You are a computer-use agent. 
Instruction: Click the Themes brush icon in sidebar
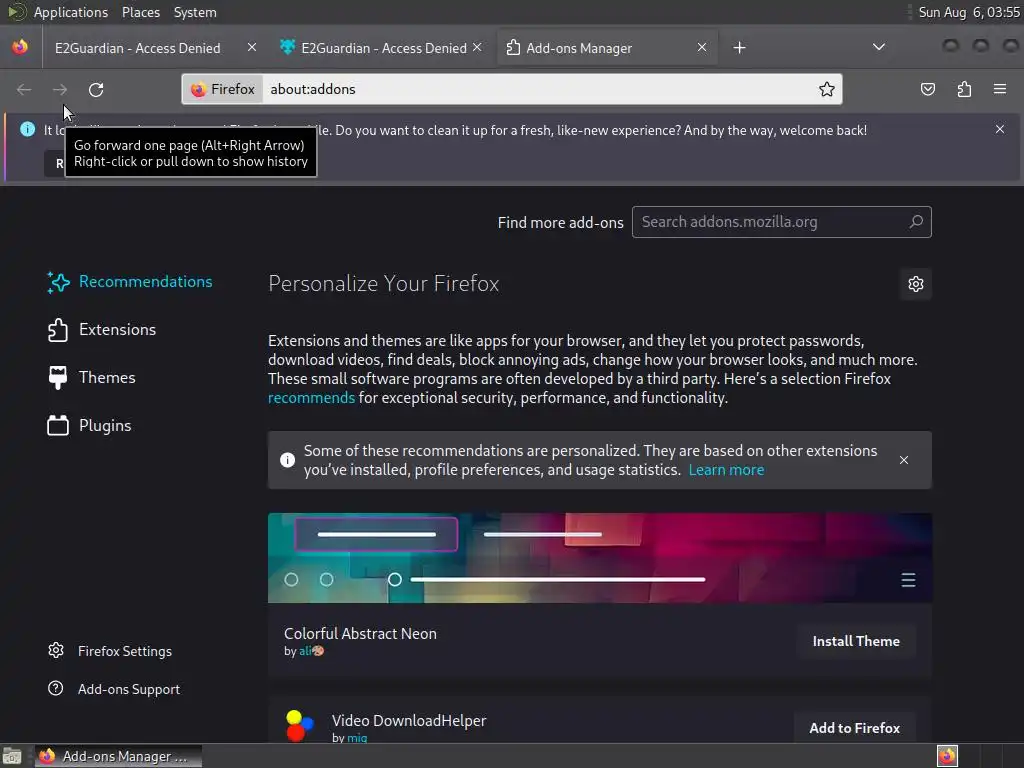(x=57, y=377)
